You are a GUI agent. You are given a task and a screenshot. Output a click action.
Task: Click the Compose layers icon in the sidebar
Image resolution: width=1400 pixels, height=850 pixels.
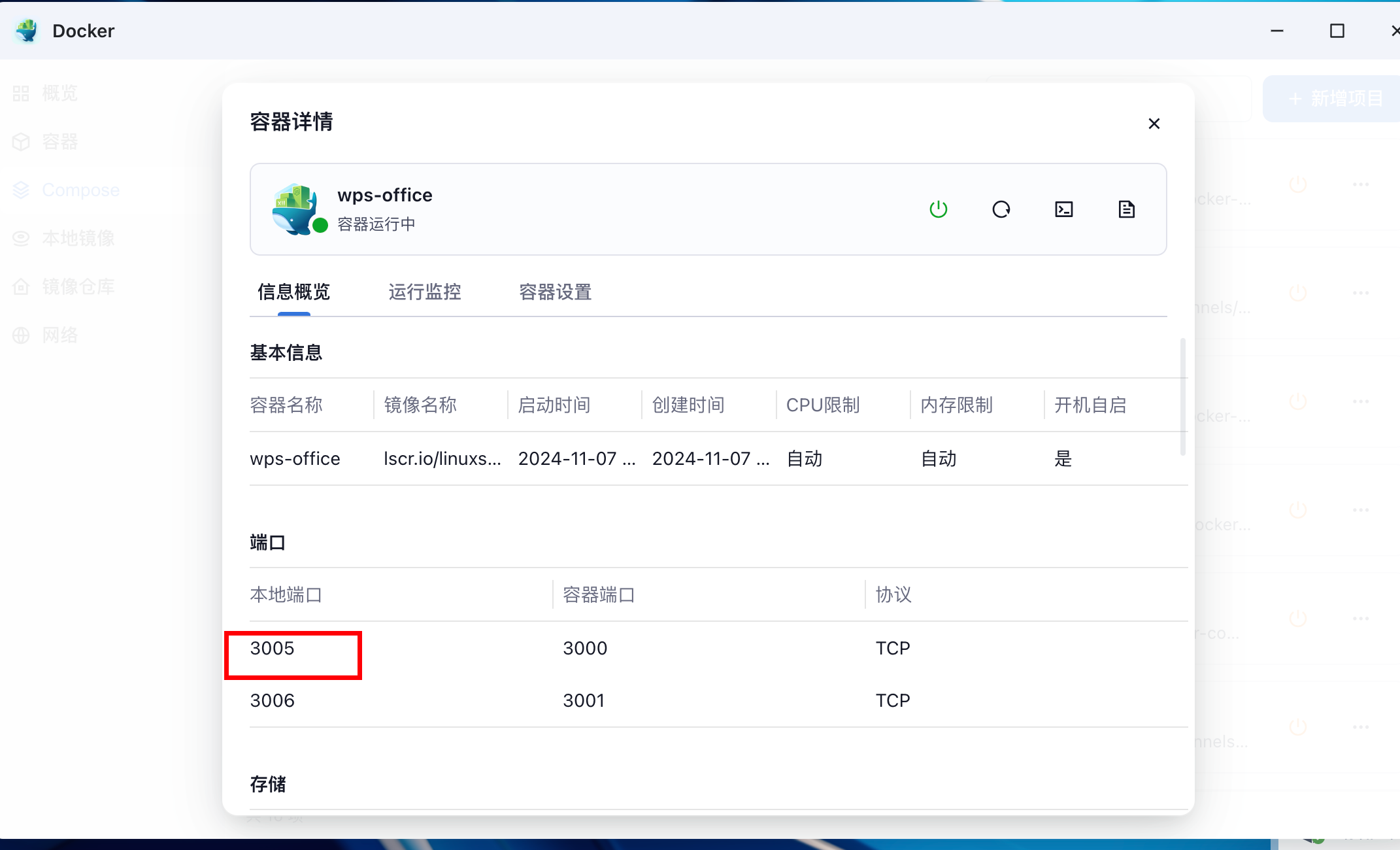pyautogui.click(x=21, y=190)
